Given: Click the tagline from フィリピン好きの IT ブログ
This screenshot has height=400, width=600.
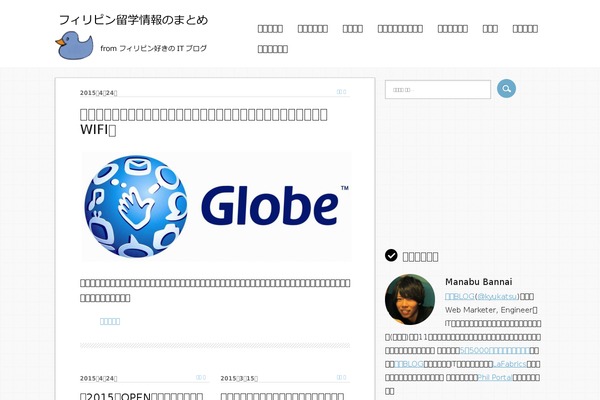Looking at the screenshot, I should (153, 48).
